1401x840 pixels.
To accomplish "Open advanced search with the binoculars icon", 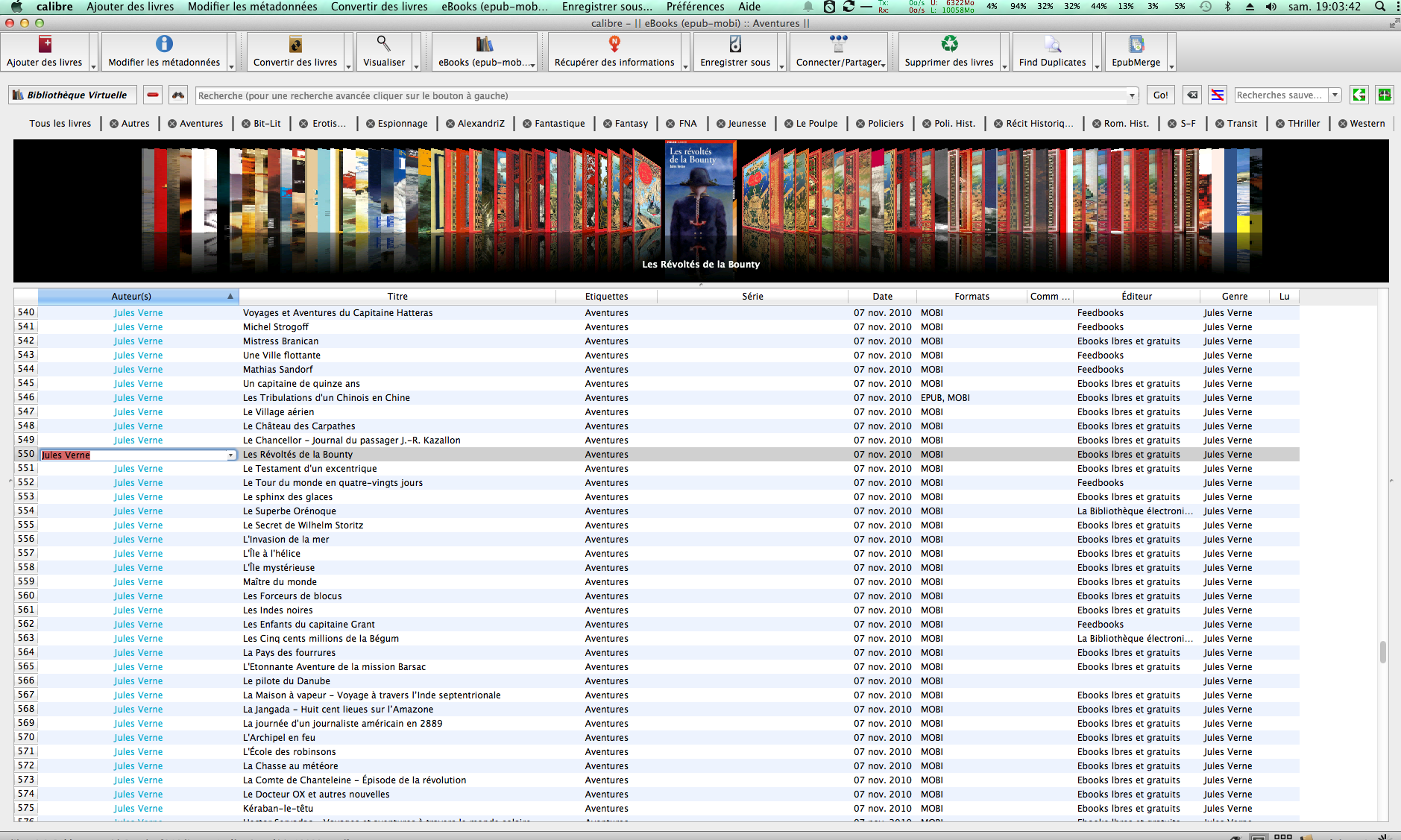I will [177, 95].
